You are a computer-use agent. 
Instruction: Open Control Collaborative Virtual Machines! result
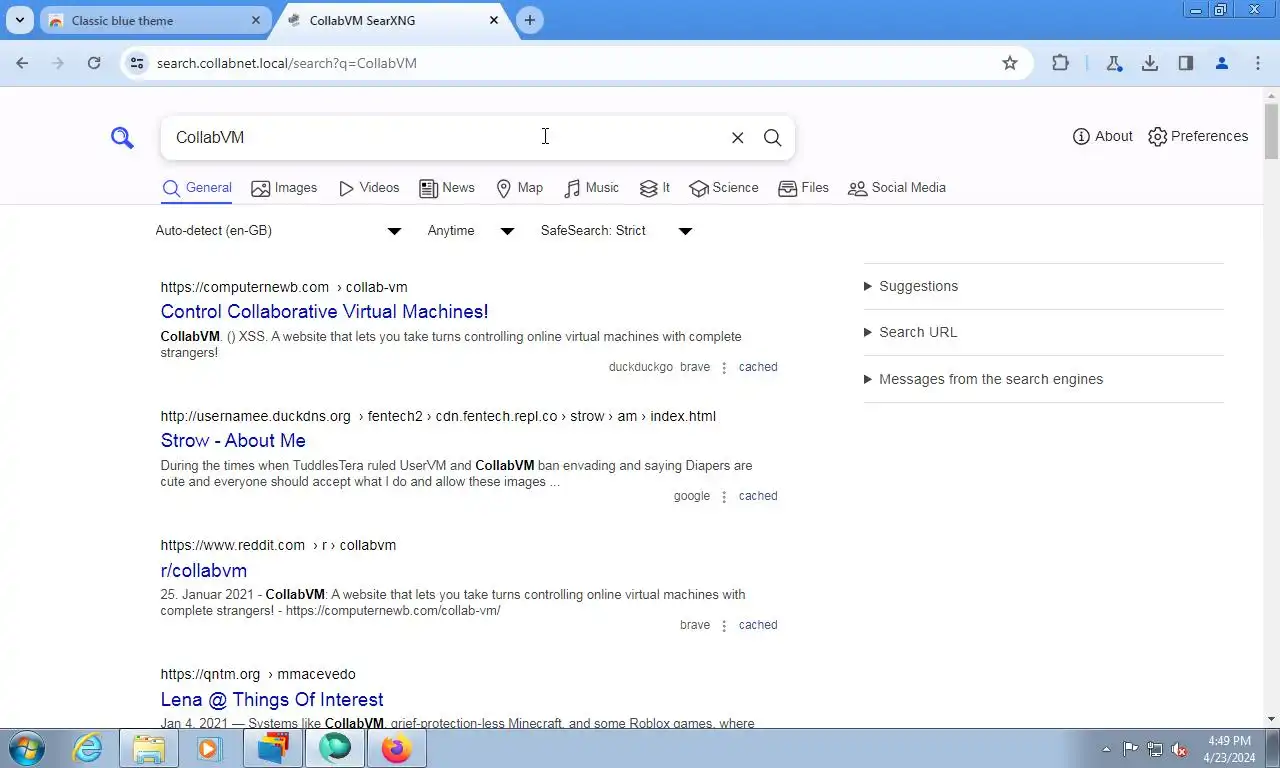pyautogui.click(x=325, y=312)
